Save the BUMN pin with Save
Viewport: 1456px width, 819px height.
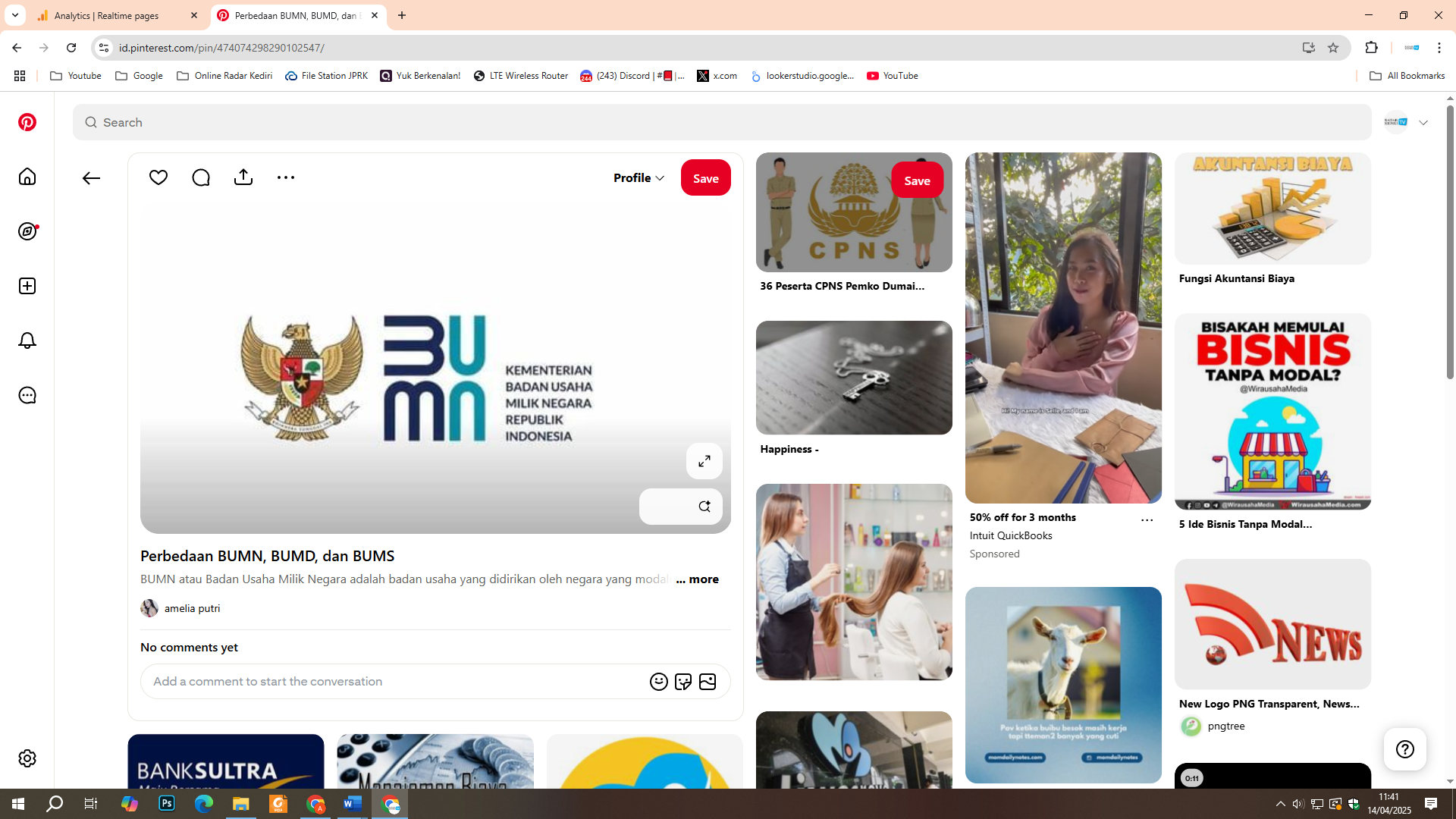click(x=706, y=178)
